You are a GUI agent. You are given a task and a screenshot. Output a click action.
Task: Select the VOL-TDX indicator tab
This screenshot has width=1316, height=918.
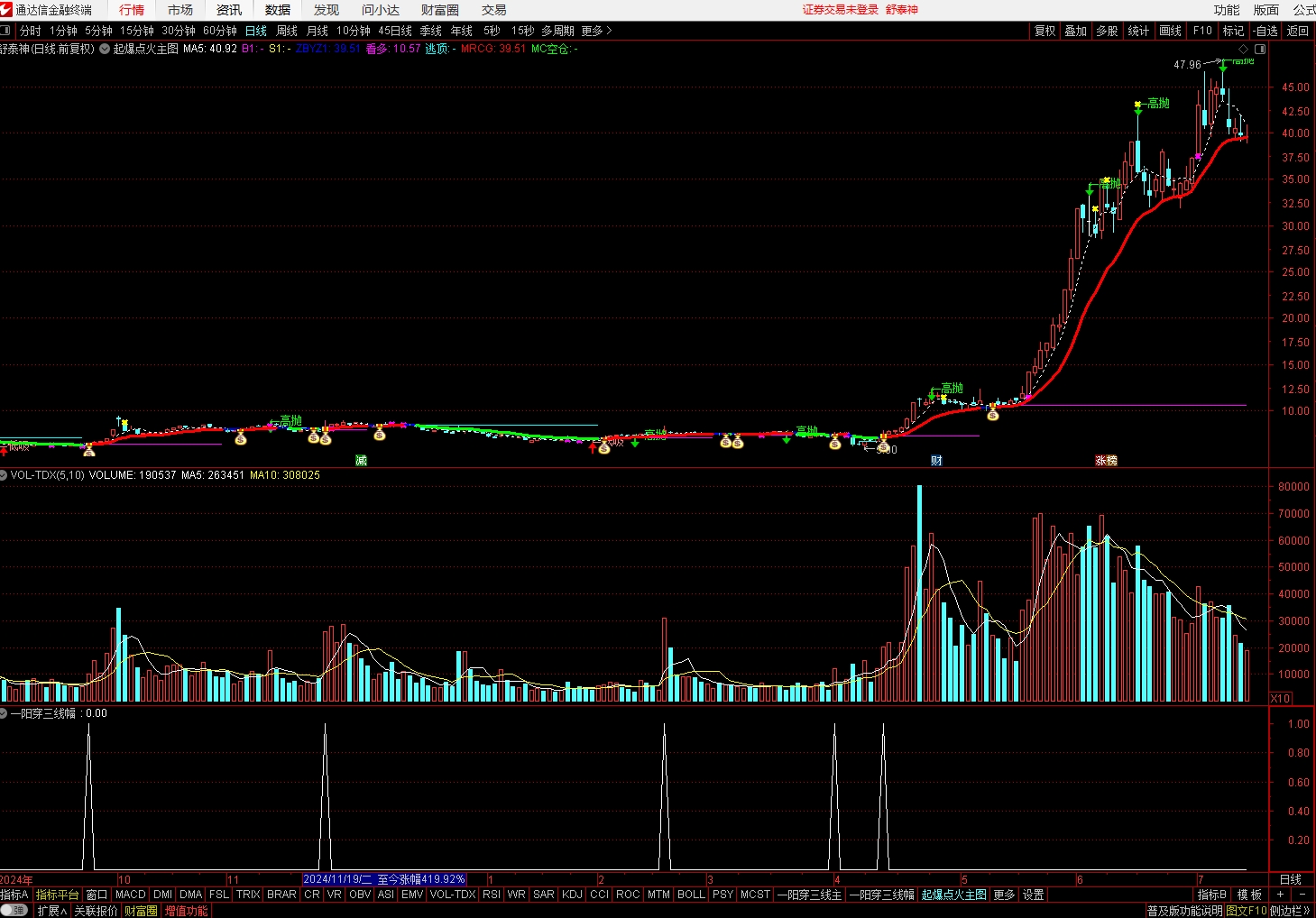pyautogui.click(x=453, y=895)
